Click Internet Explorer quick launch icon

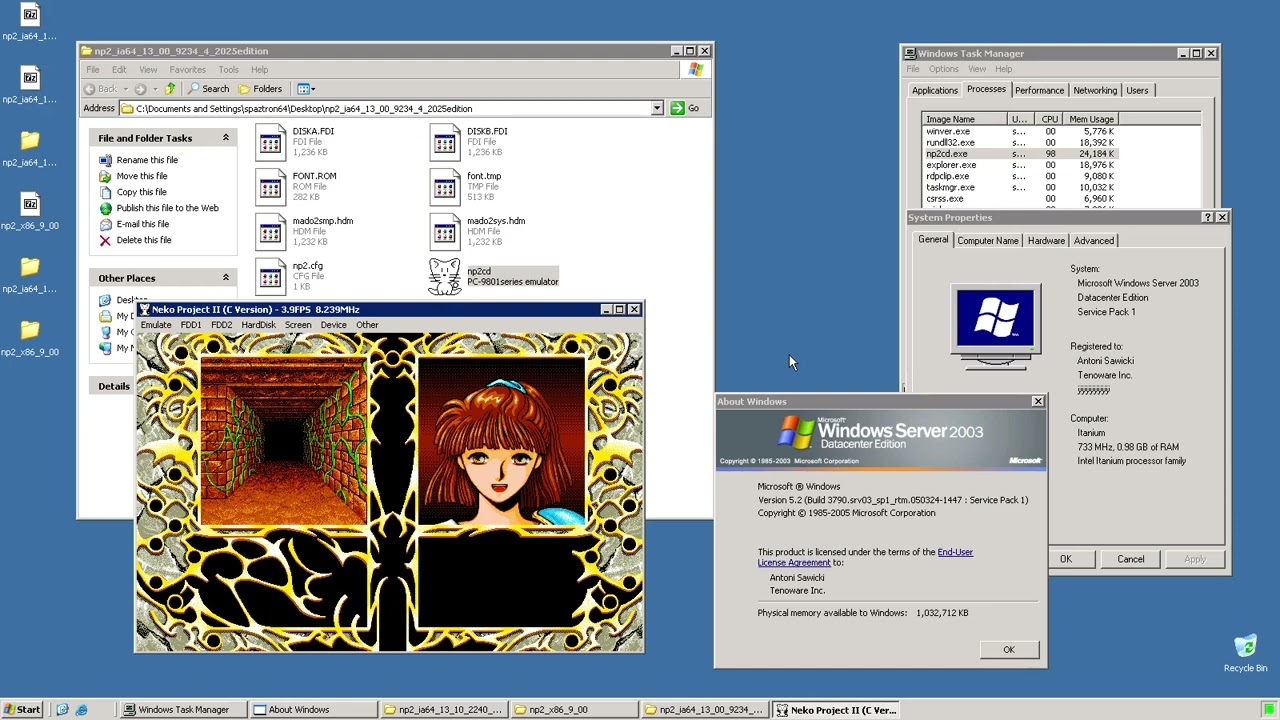(81, 710)
